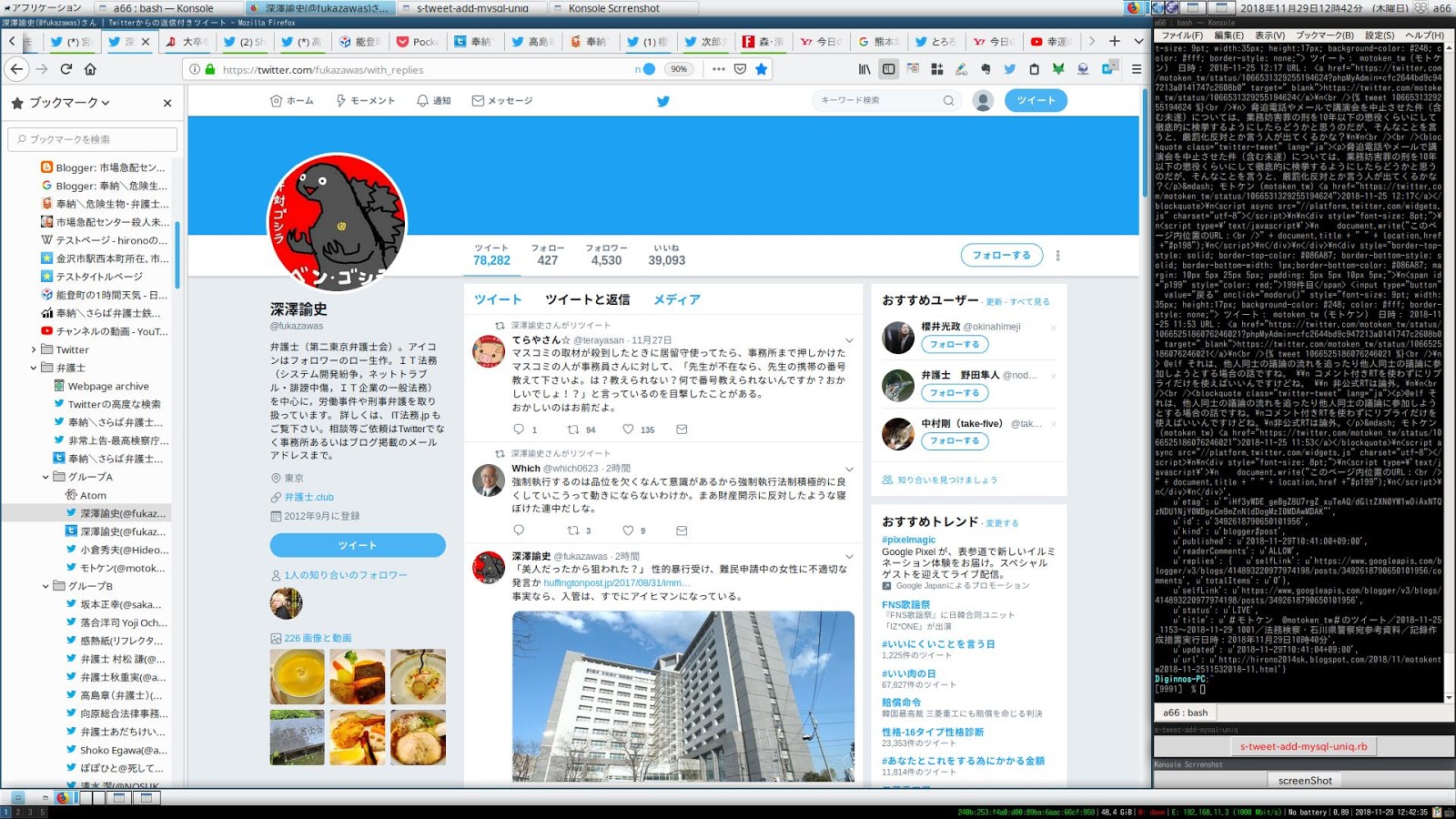Send the Which tweet by direct message
Image resolution: width=1456 pixels, height=819 pixels.
682,531
